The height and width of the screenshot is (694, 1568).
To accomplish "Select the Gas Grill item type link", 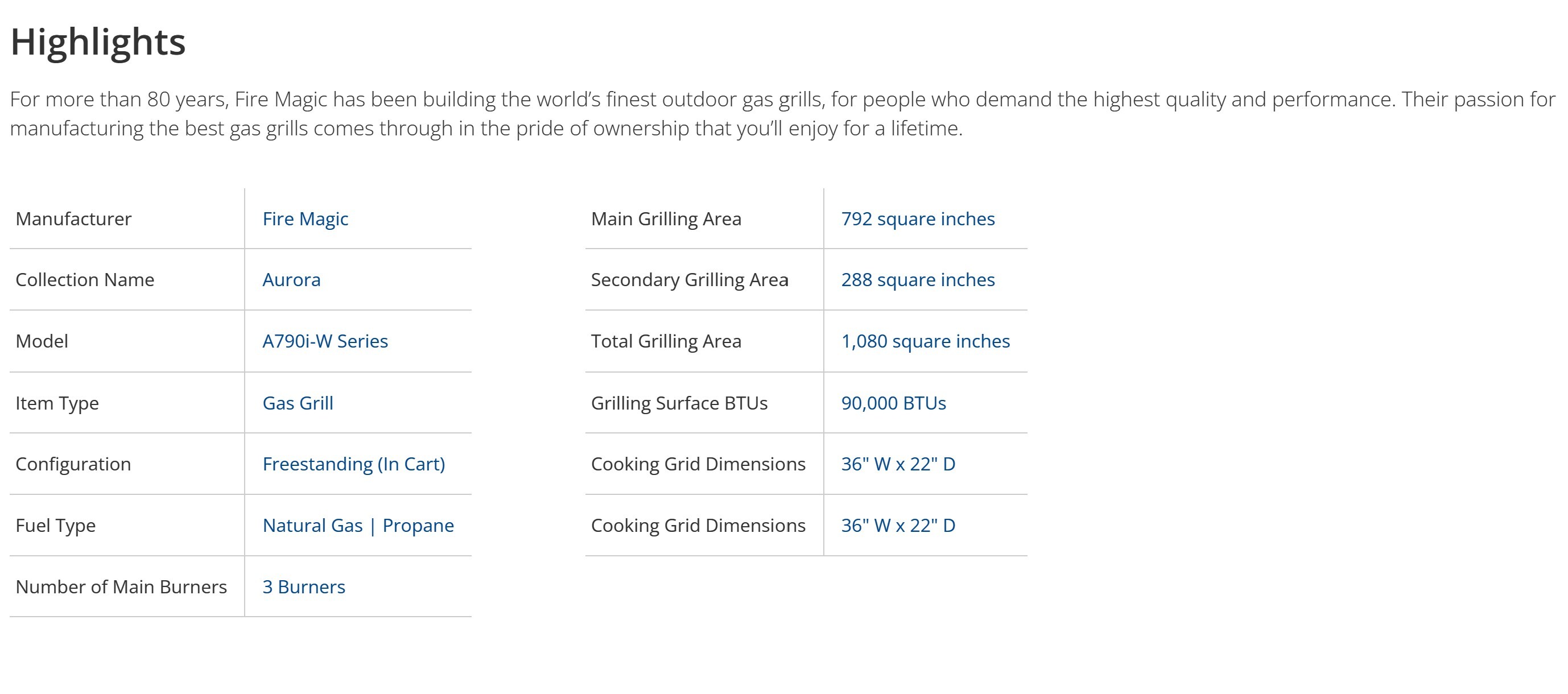I will [298, 403].
